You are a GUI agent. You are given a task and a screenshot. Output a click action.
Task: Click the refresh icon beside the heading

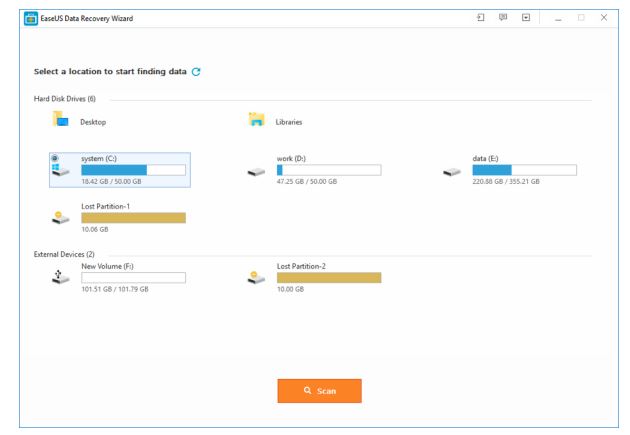pyautogui.click(x=196, y=71)
